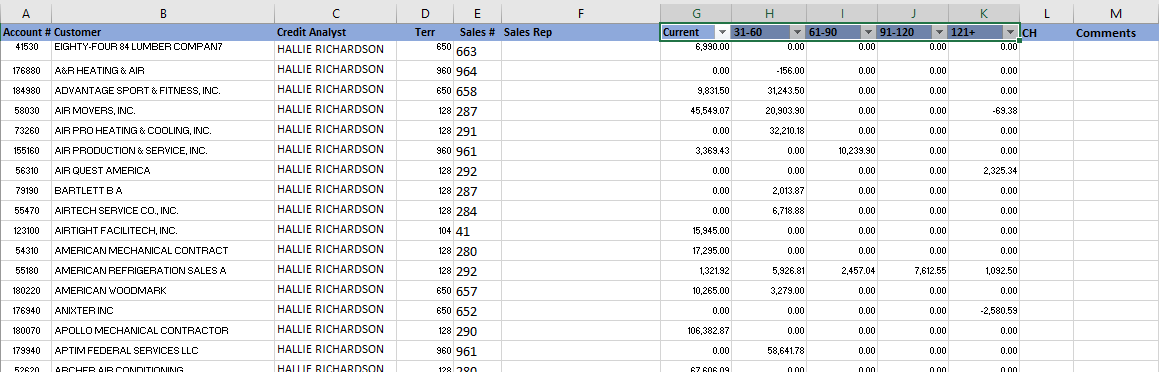Screen dimensions: 1159x372
Task: Select the APTIM FEDERAL SERVICES LLC cell
Action: pos(163,351)
